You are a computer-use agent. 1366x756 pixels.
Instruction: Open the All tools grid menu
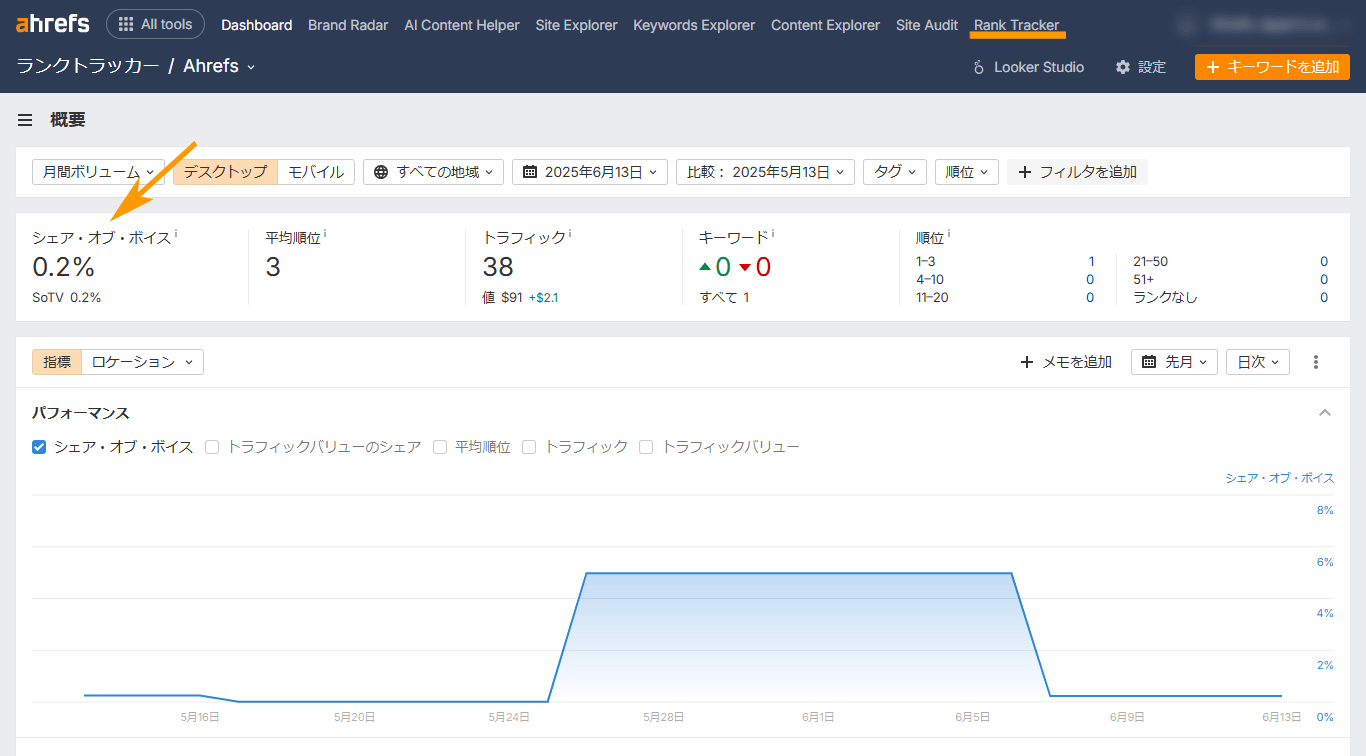[x=155, y=23]
